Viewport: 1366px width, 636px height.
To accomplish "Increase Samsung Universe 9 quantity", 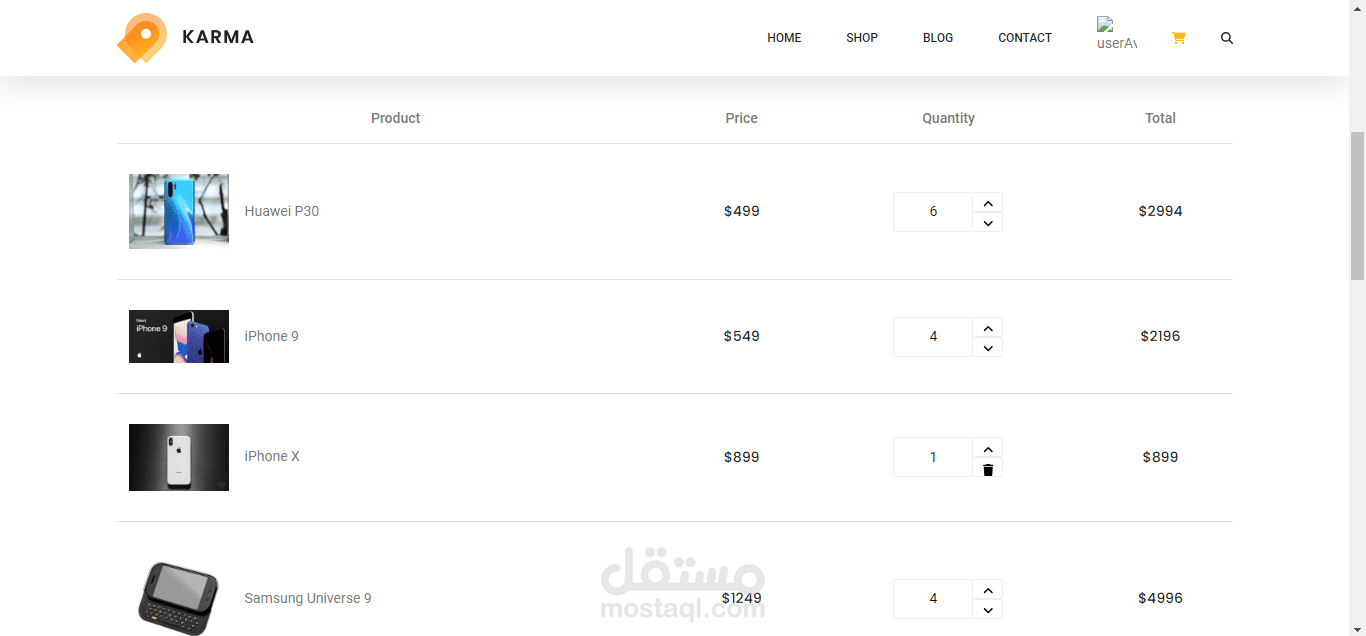I will 988,590.
